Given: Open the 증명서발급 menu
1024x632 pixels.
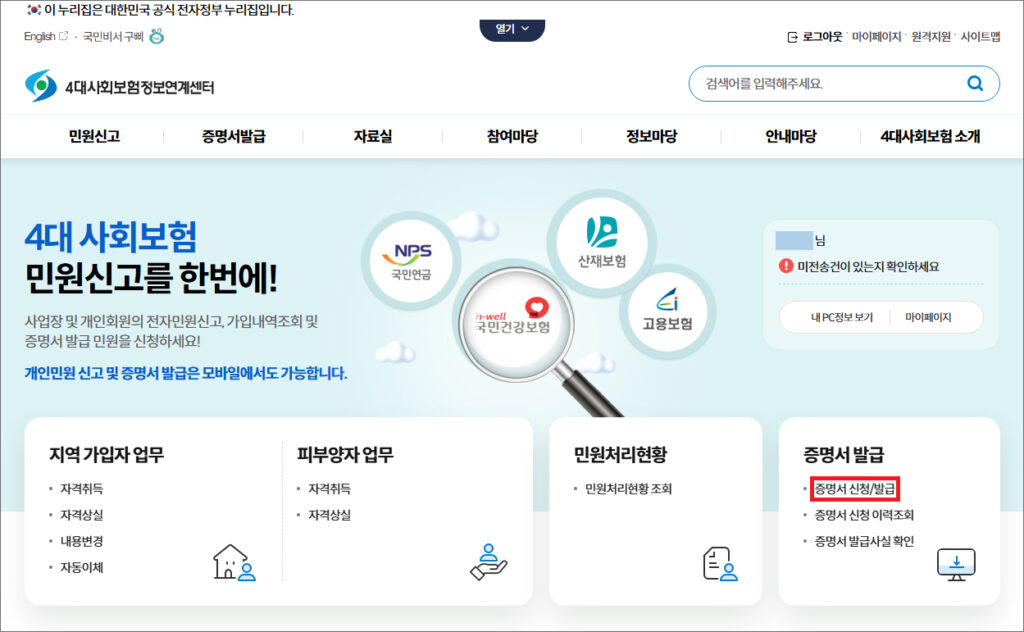Looking at the screenshot, I should (233, 137).
